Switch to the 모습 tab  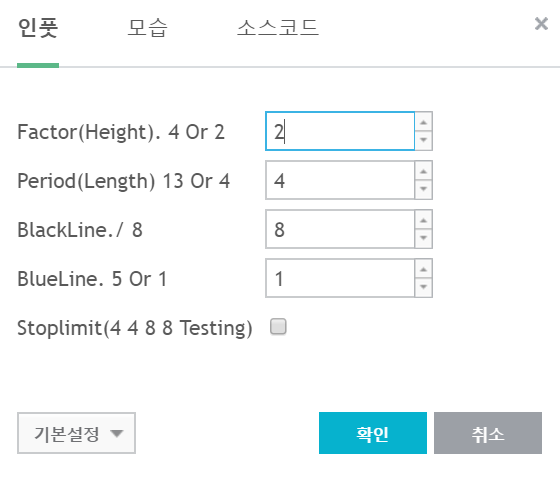click(x=148, y=28)
